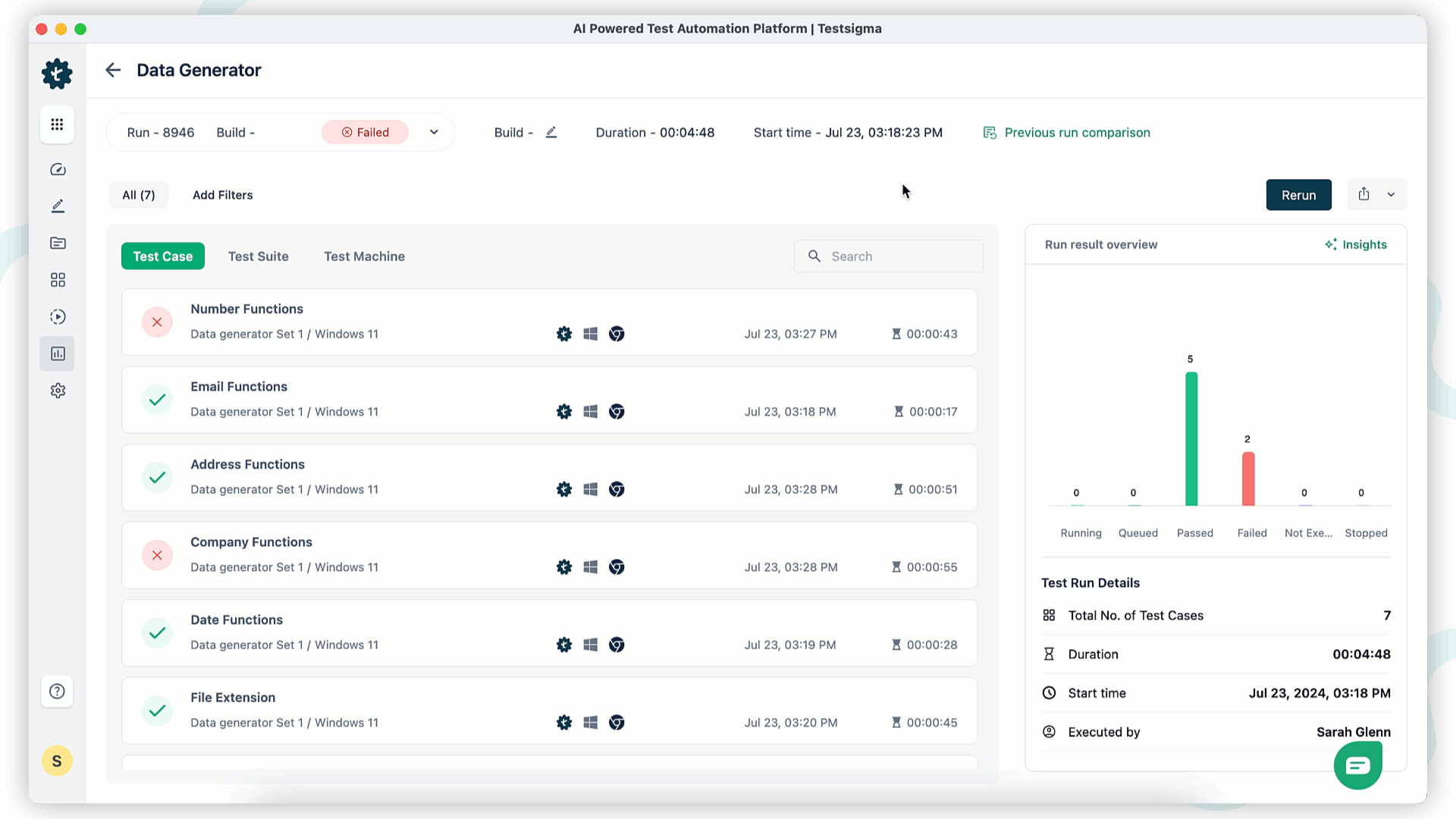Open the settings gear in sidebar
Viewport: 1456px width, 819px height.
point(58,391)
